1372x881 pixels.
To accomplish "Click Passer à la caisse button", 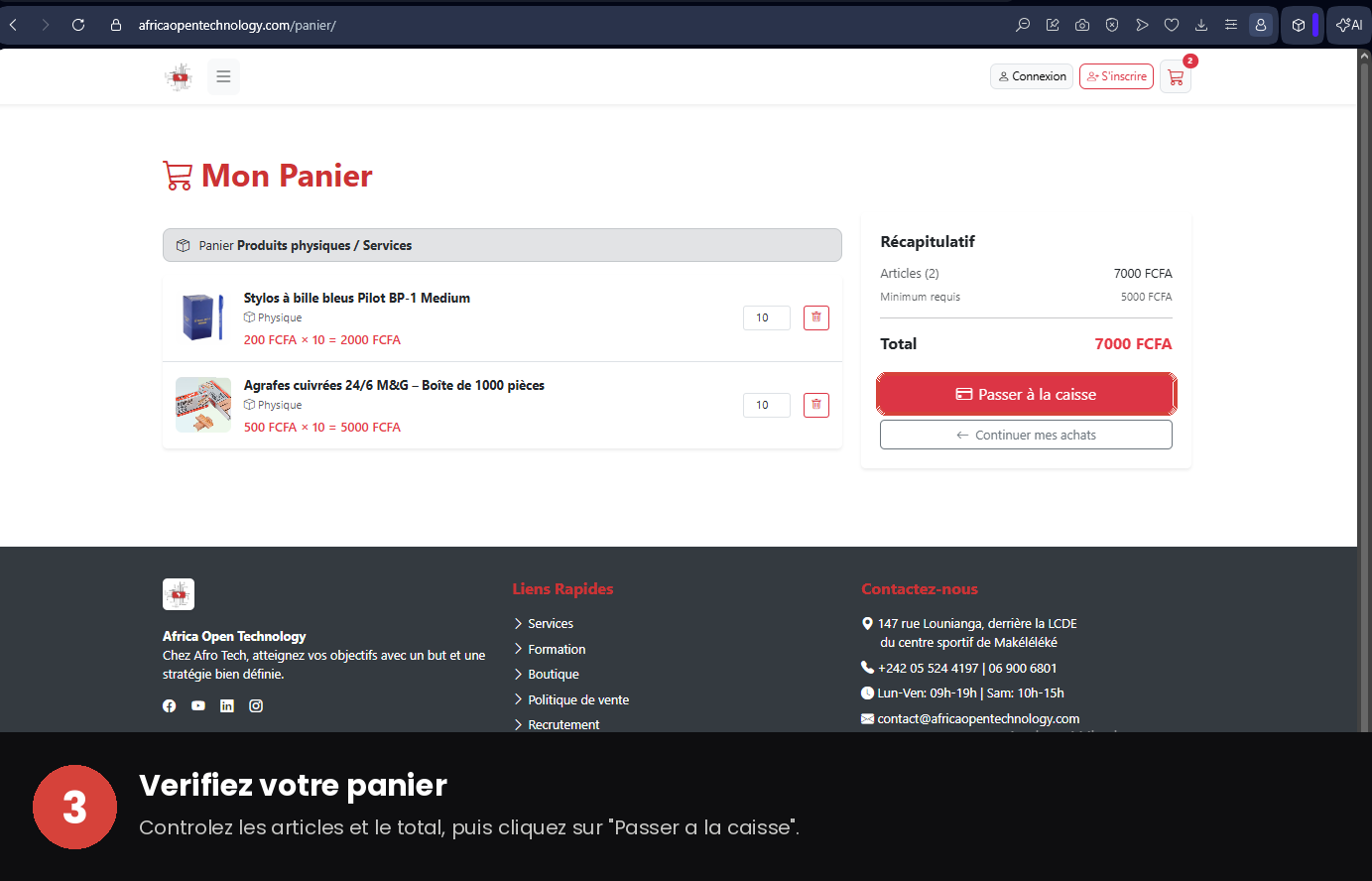I will [1027, 394].
